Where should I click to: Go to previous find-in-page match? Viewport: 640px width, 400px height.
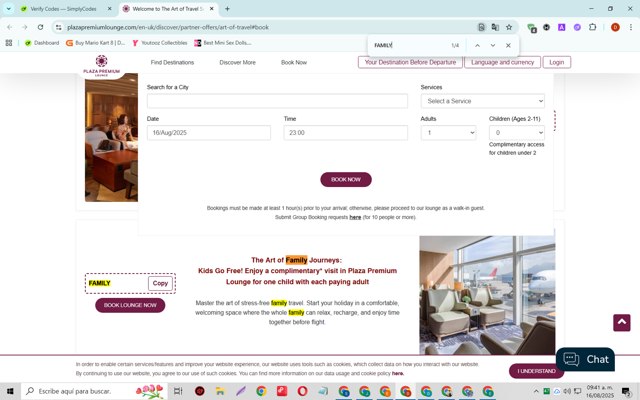coord(477,45)
